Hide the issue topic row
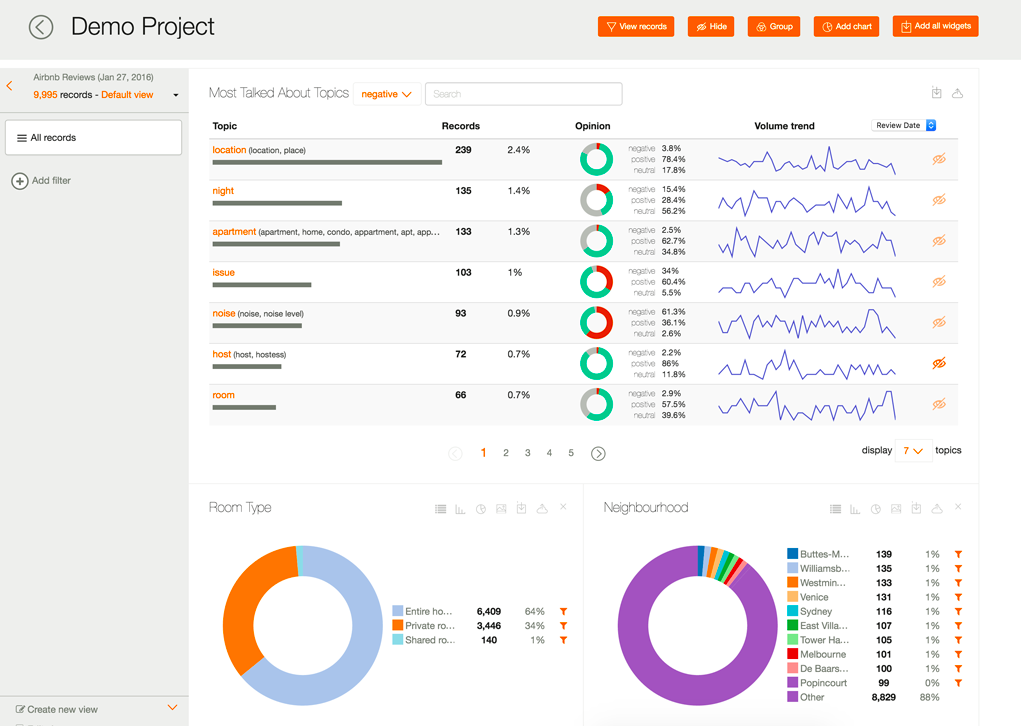Screen dimensions: 1021x726 938,282
